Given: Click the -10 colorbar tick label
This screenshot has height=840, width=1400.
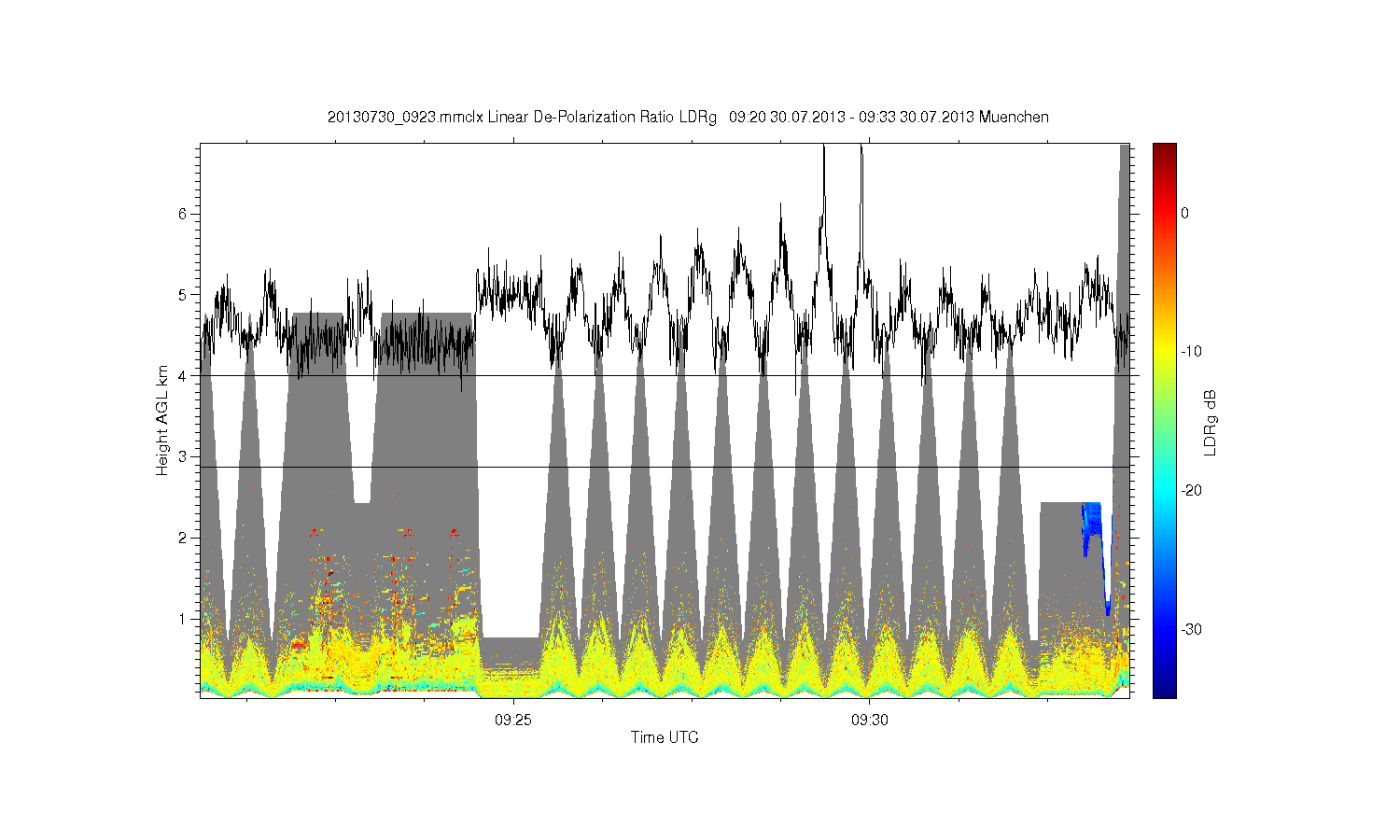Looking at the screenshot, I should pyautogui.click(x=1191, y=352).
